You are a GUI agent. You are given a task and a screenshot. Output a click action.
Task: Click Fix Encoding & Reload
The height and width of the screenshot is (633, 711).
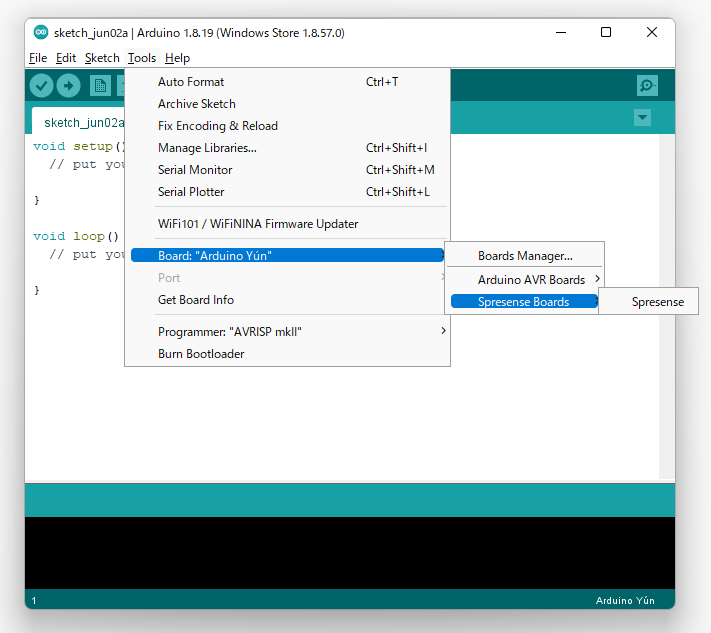point(218,126)
